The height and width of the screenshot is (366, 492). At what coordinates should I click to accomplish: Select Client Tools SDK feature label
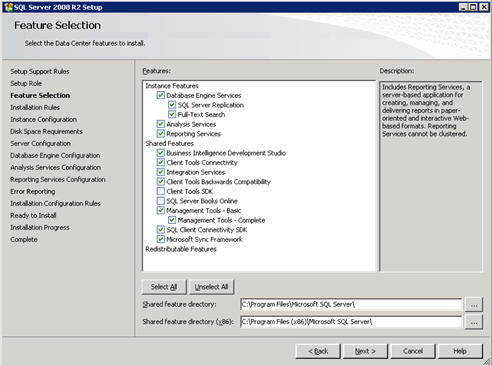tap(190, 191)
